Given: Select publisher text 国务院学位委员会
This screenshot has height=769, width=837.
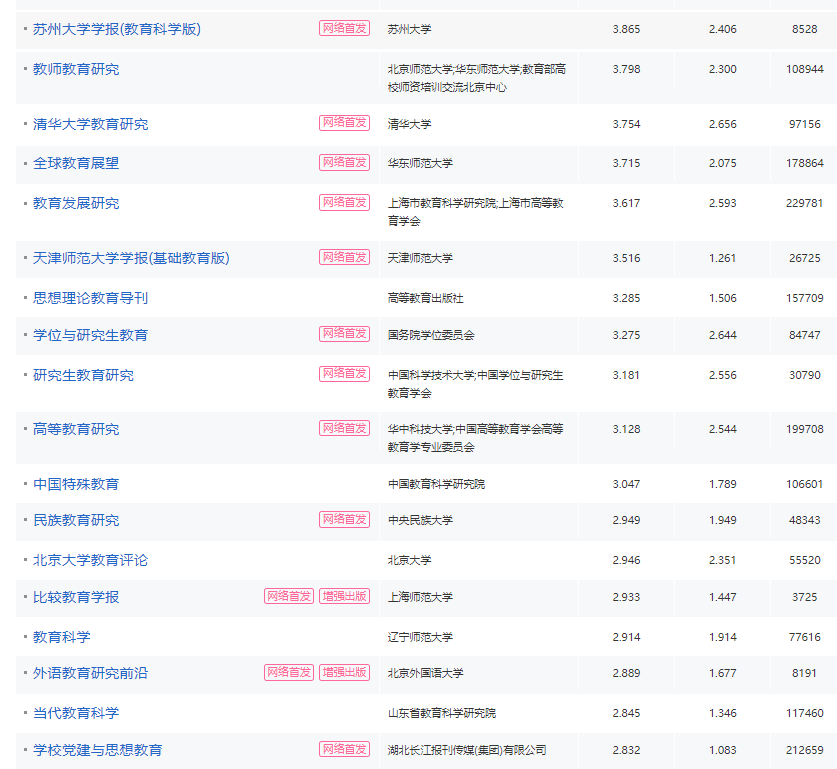Looking at the screenshot, I should (x=431, y=335).
